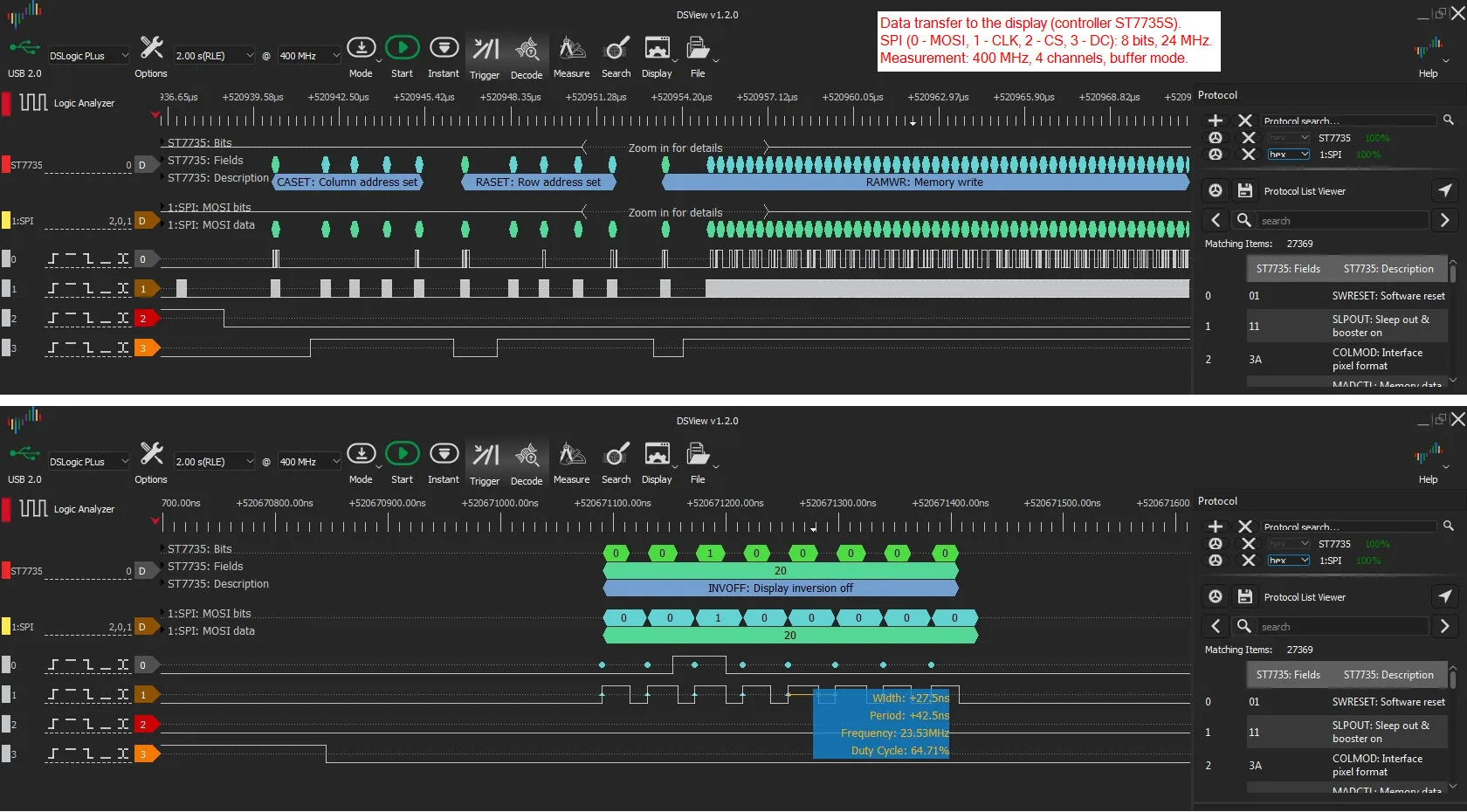Viewport: 1467px width, 812px height.
Task: Open the 1:SPI hex format dropdown, lower window
Action: pyautogui.click(x=1289, y=561)
